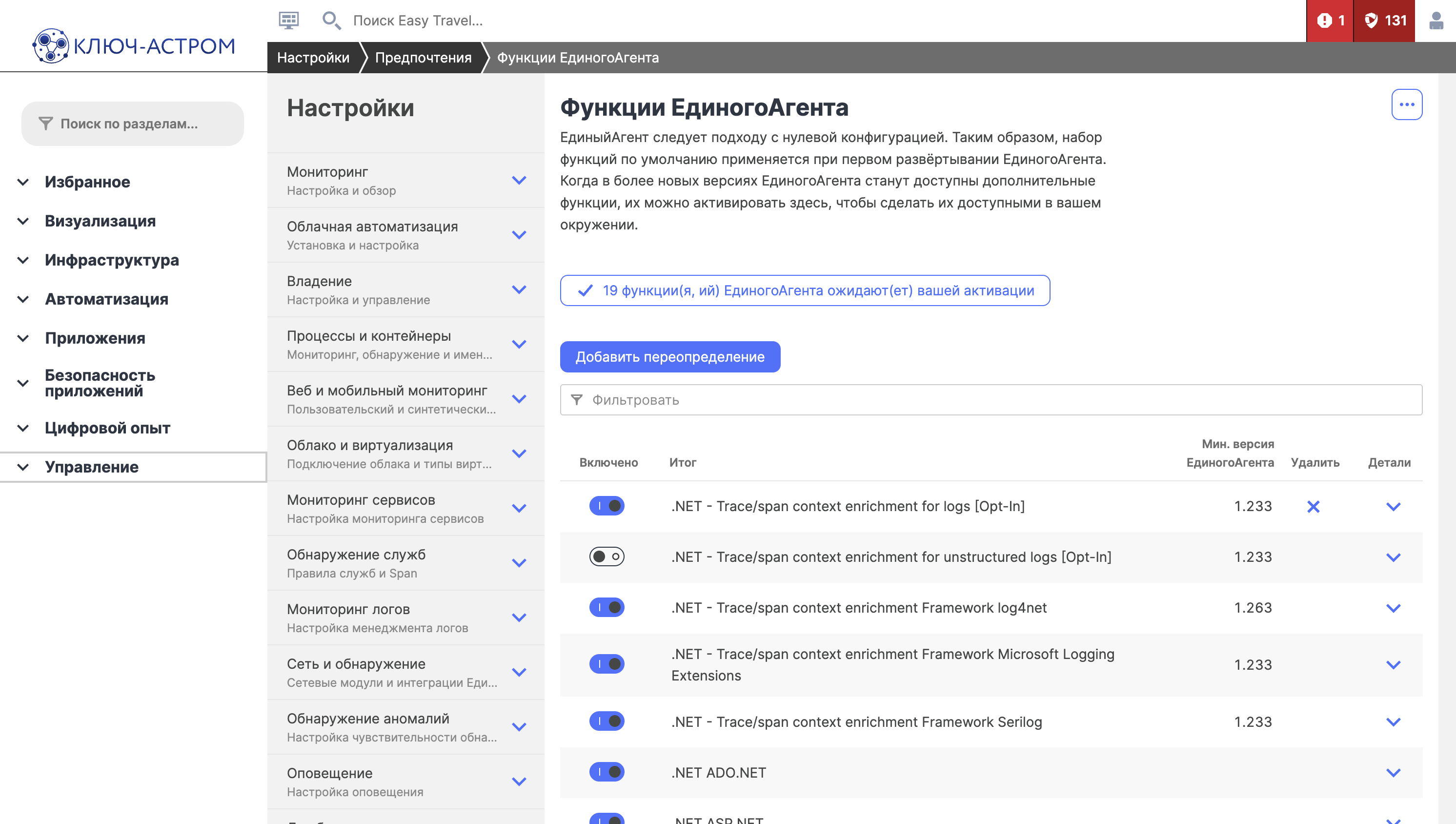The height and width of the screenshot is (824, 1456).
Task: Disable .NET Trace/span enrichment for logs toggle
Action: (x=607, y=505)
